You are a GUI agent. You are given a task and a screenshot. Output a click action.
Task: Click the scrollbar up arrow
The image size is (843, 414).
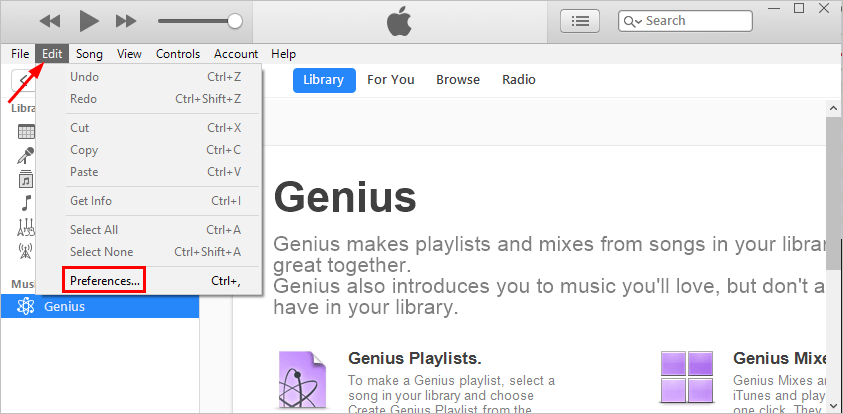834,108
